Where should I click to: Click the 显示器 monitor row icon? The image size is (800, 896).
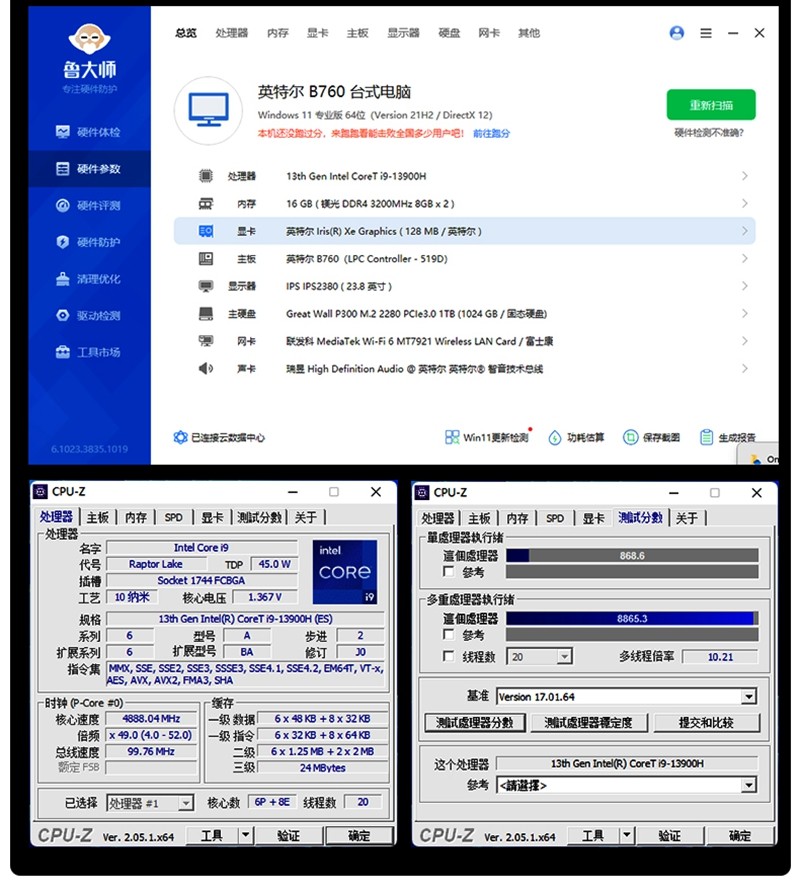(x=206, y=286)
